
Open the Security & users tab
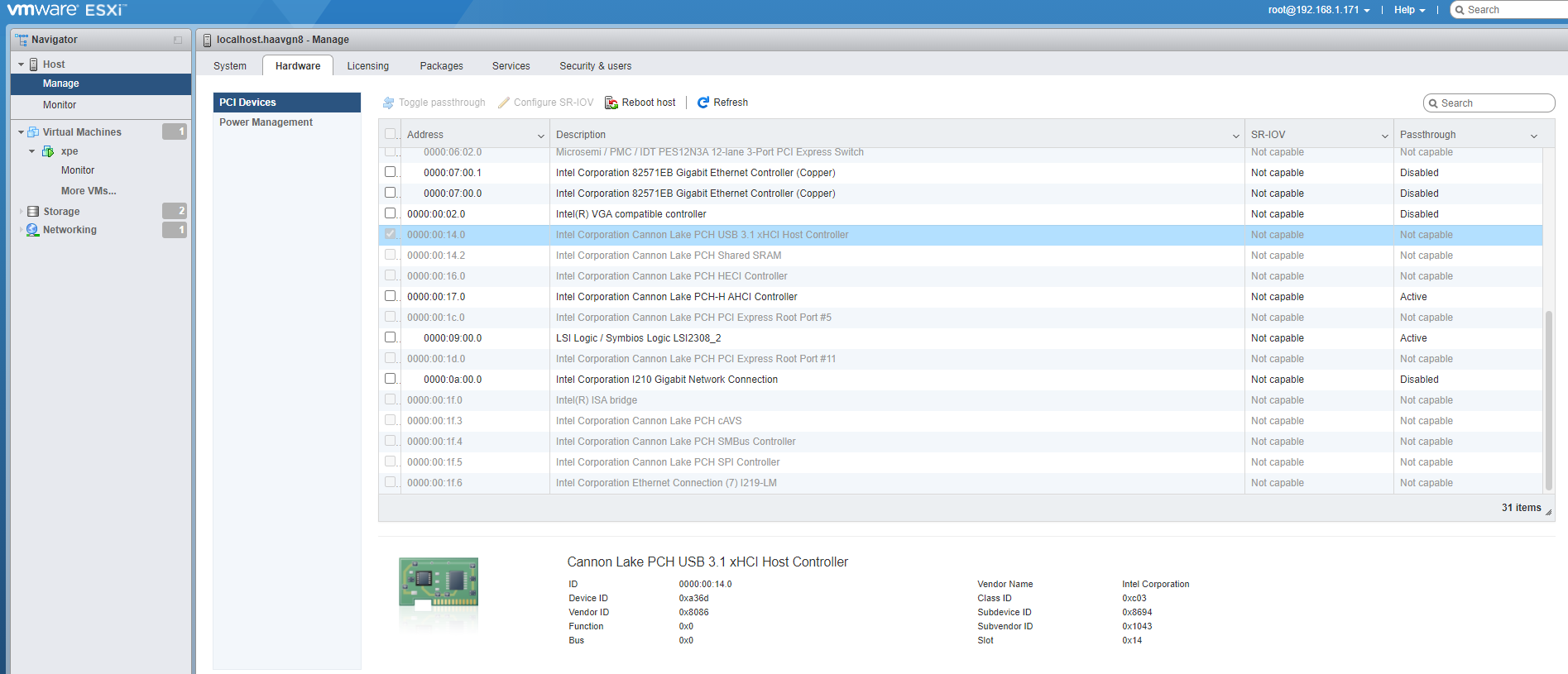[596, 66]
